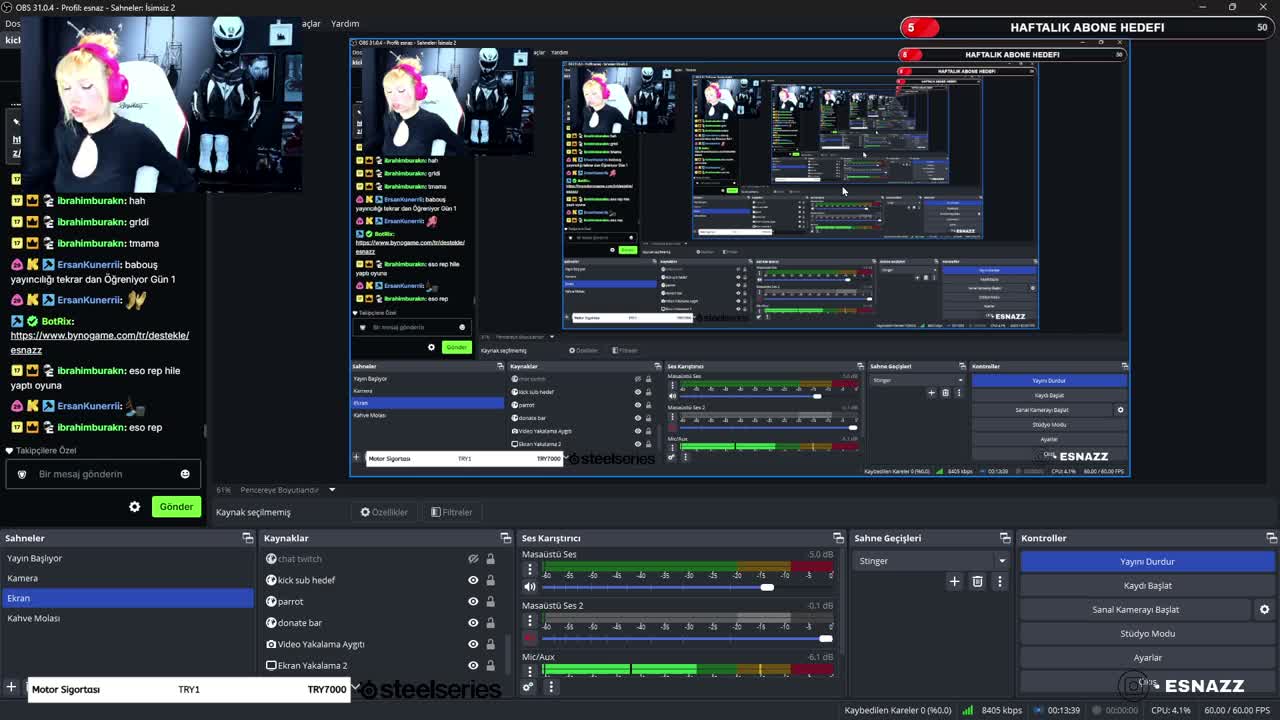Screen dimensions: 1280x720
Task: Hide the kick sub hedef source
Action: click(x=473, y=580)
